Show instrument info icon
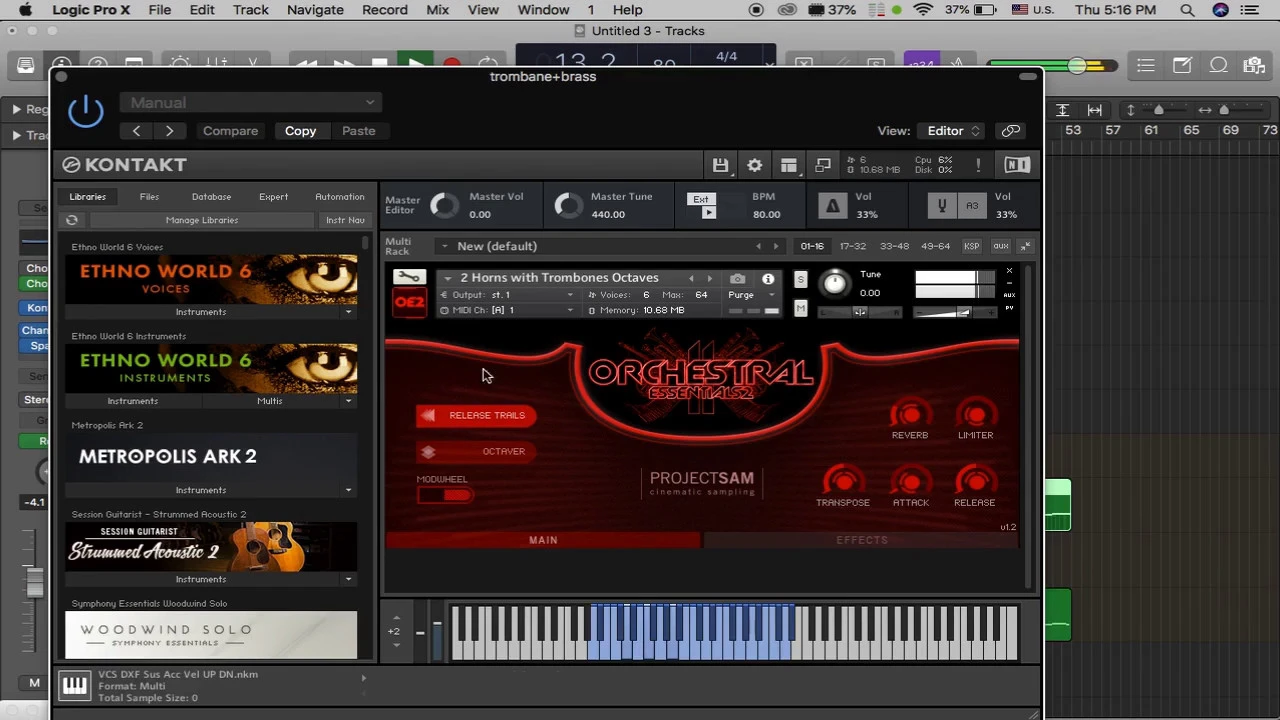This screenshot has width=1280, height=720. coord(768,279)
